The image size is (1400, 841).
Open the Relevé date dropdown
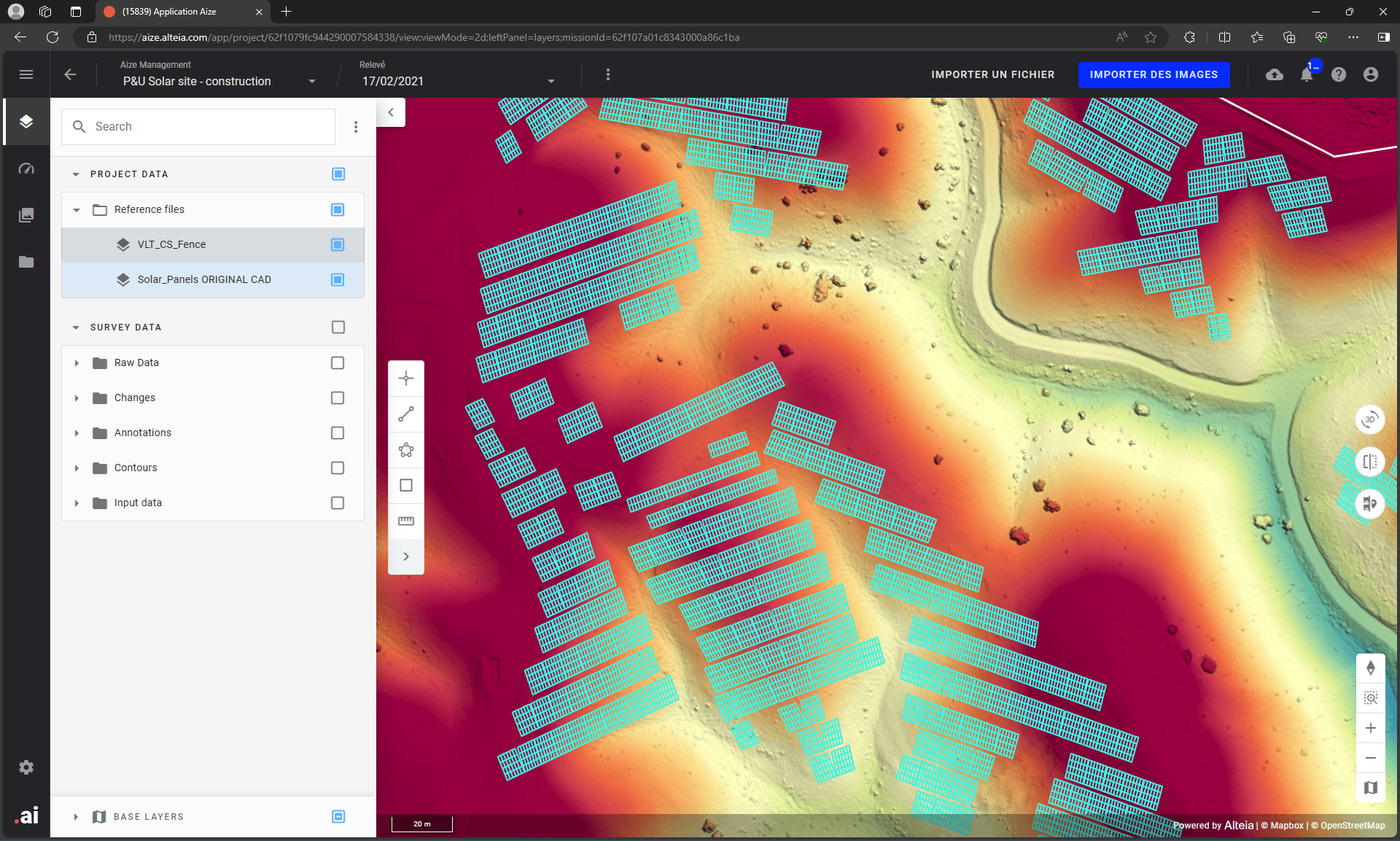[551, 80]
